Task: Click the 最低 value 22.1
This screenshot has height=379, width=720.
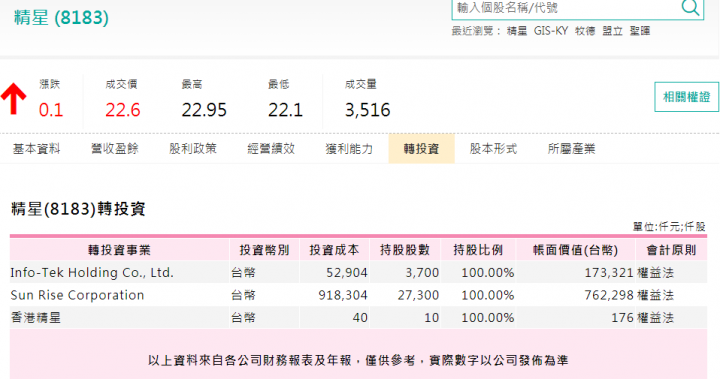Action: [285, 110]
